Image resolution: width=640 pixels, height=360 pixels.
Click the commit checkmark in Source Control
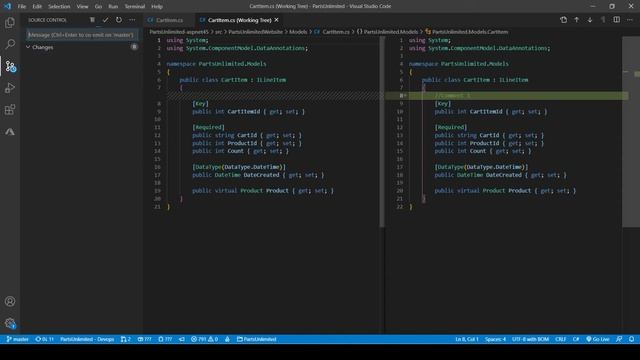coord(105,20)
